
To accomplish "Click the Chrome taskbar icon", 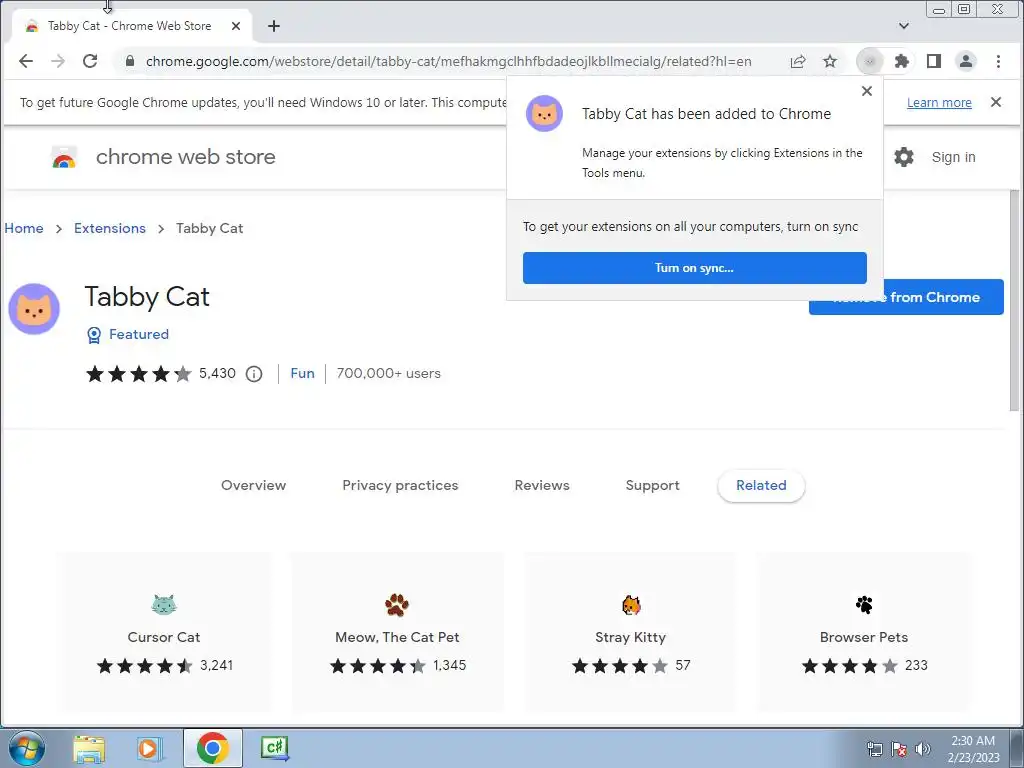I will (212, 748).
